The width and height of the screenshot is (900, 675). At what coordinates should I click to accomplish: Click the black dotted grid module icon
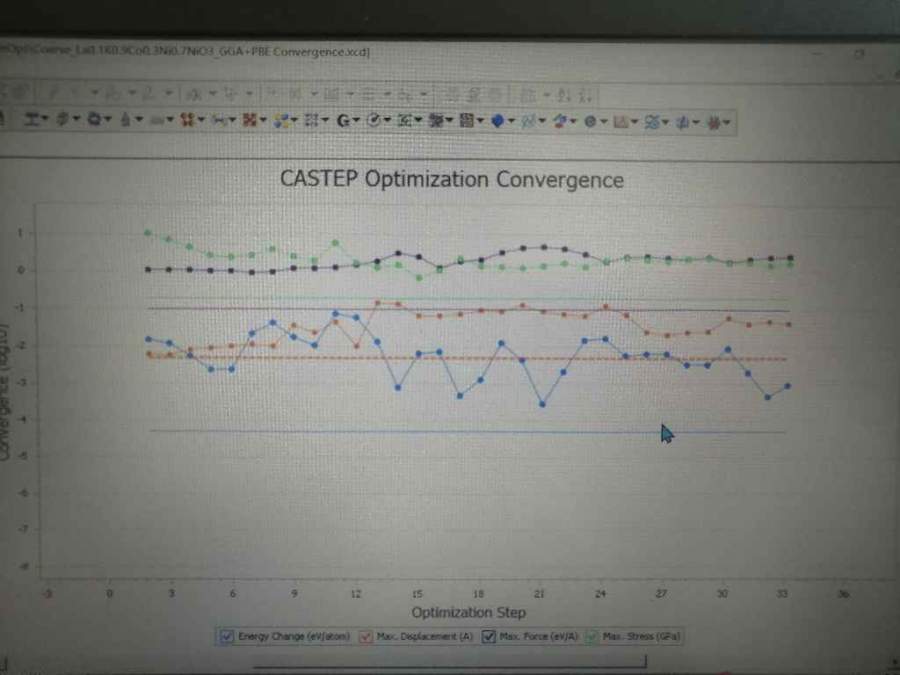pos(311,120)
